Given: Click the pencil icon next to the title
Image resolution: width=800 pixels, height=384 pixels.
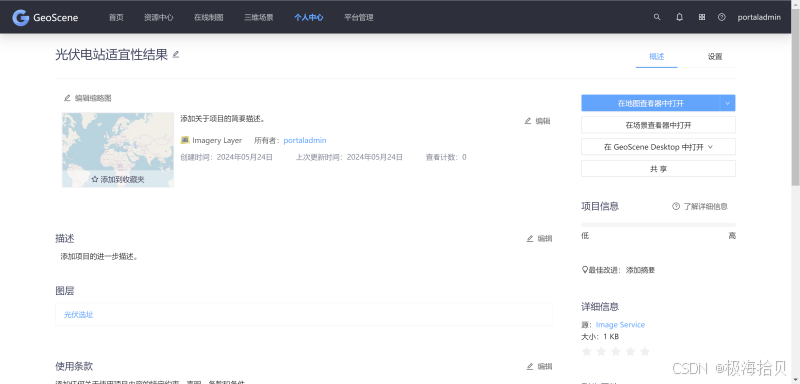Looking at the screenshot, I should tap(176, 54).
